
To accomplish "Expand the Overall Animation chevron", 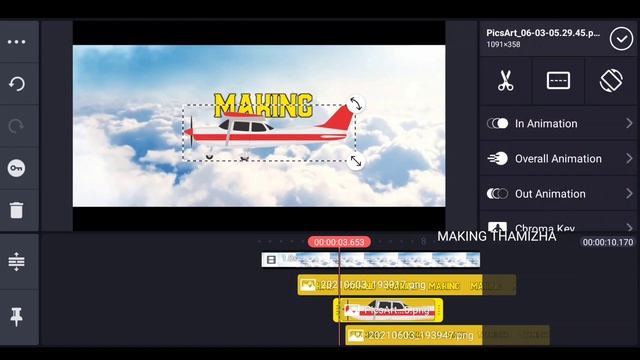I will 629,158.
